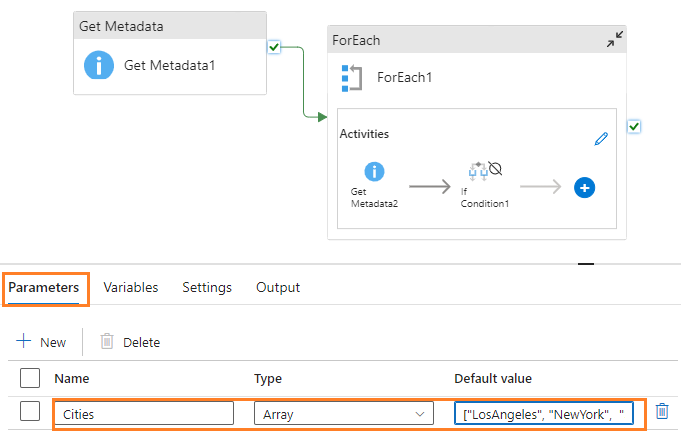This screenshot has height=443, width=681.
Task: Edit ForEach activities with pencil icon
Action: pyautogui.click(x=601, y=140)
